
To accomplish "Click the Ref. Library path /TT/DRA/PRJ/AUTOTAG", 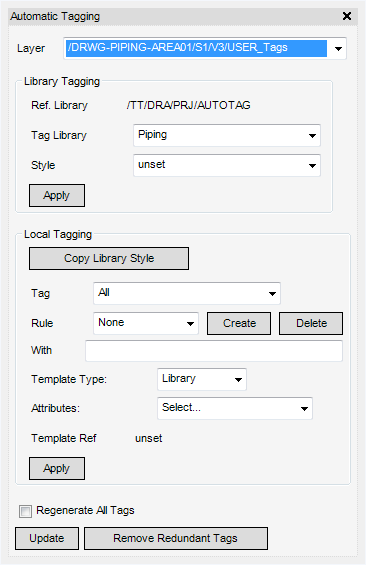I will click(x=188, y=105).
